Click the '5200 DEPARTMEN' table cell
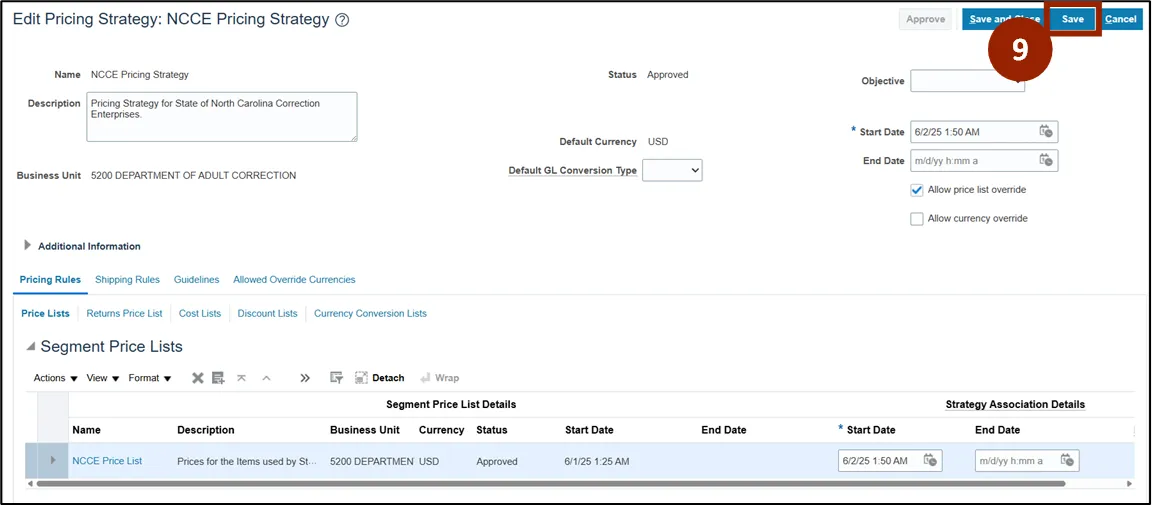Image resolution: width=1152 pixels, height=506 pixels. click(371, 461)
